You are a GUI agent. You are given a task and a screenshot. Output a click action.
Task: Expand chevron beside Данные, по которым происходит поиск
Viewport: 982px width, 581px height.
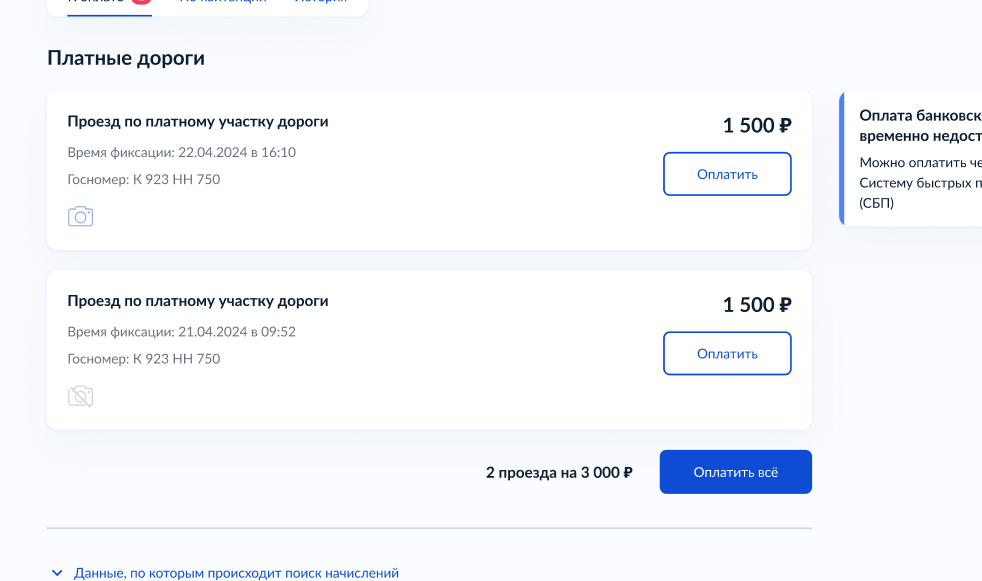pos(57,573)
